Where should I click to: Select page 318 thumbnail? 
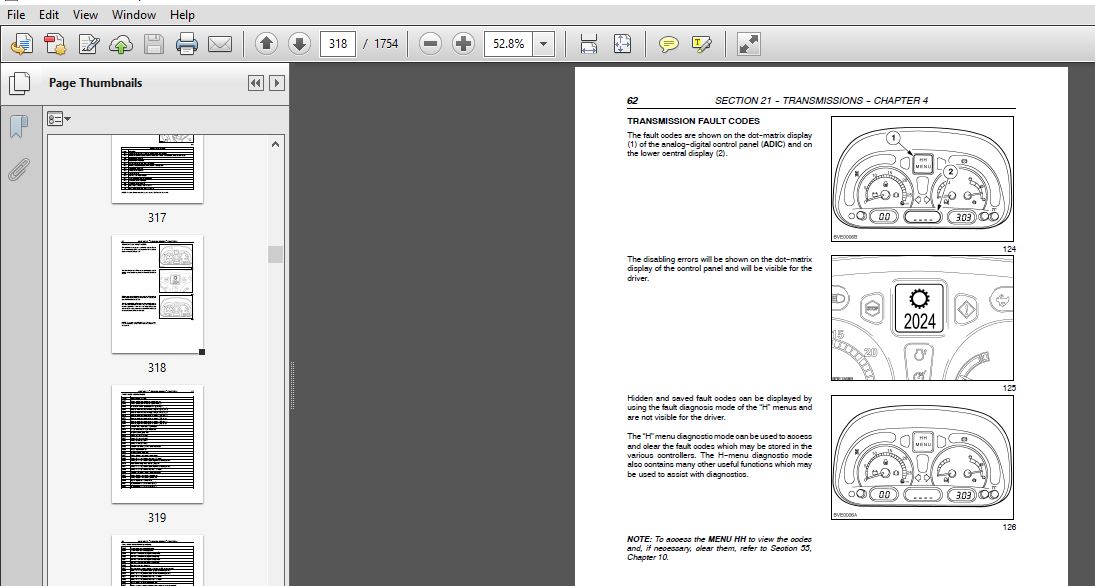pyautogui.click(x=157, y=294)
